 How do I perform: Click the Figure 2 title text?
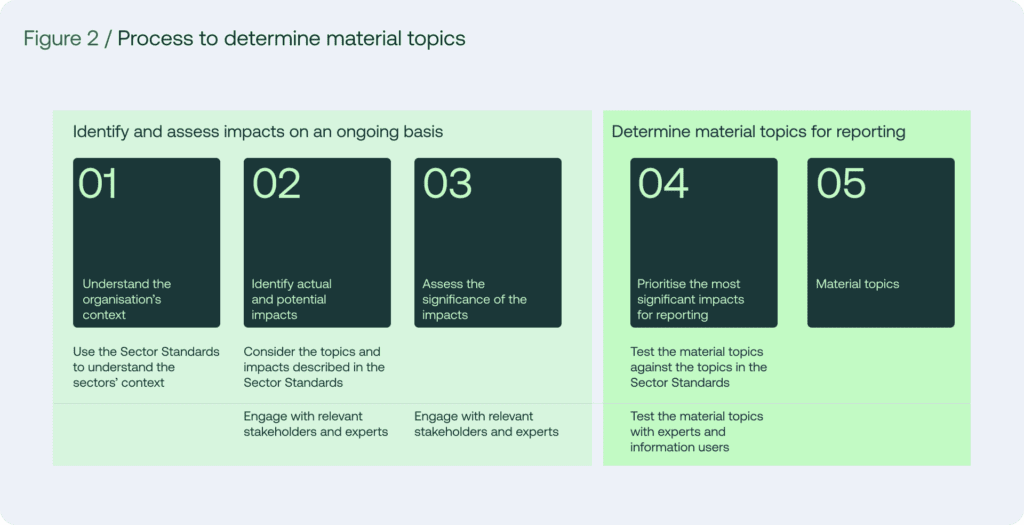[x=244, y=39]
